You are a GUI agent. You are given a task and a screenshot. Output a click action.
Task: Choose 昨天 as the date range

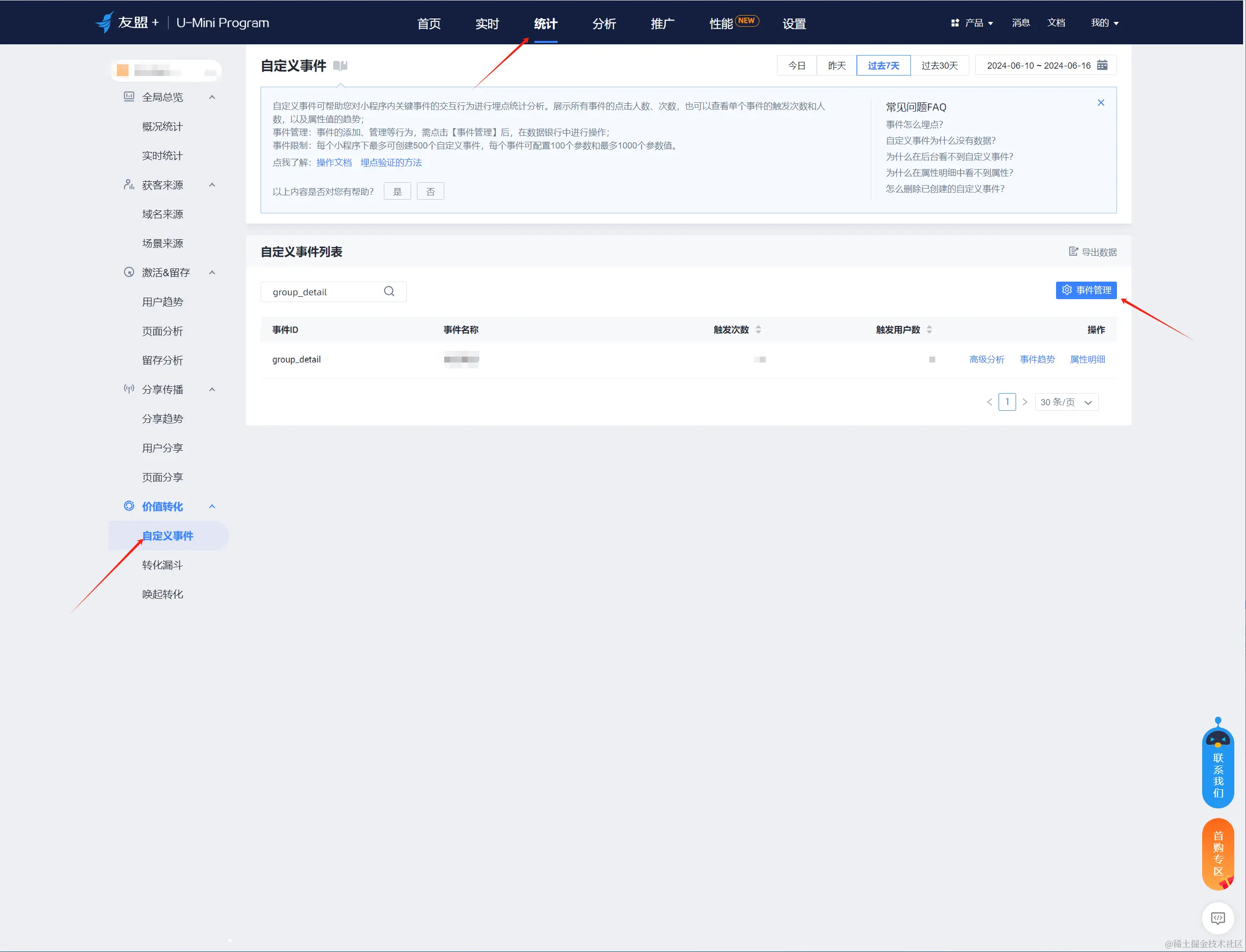[836, 66]
